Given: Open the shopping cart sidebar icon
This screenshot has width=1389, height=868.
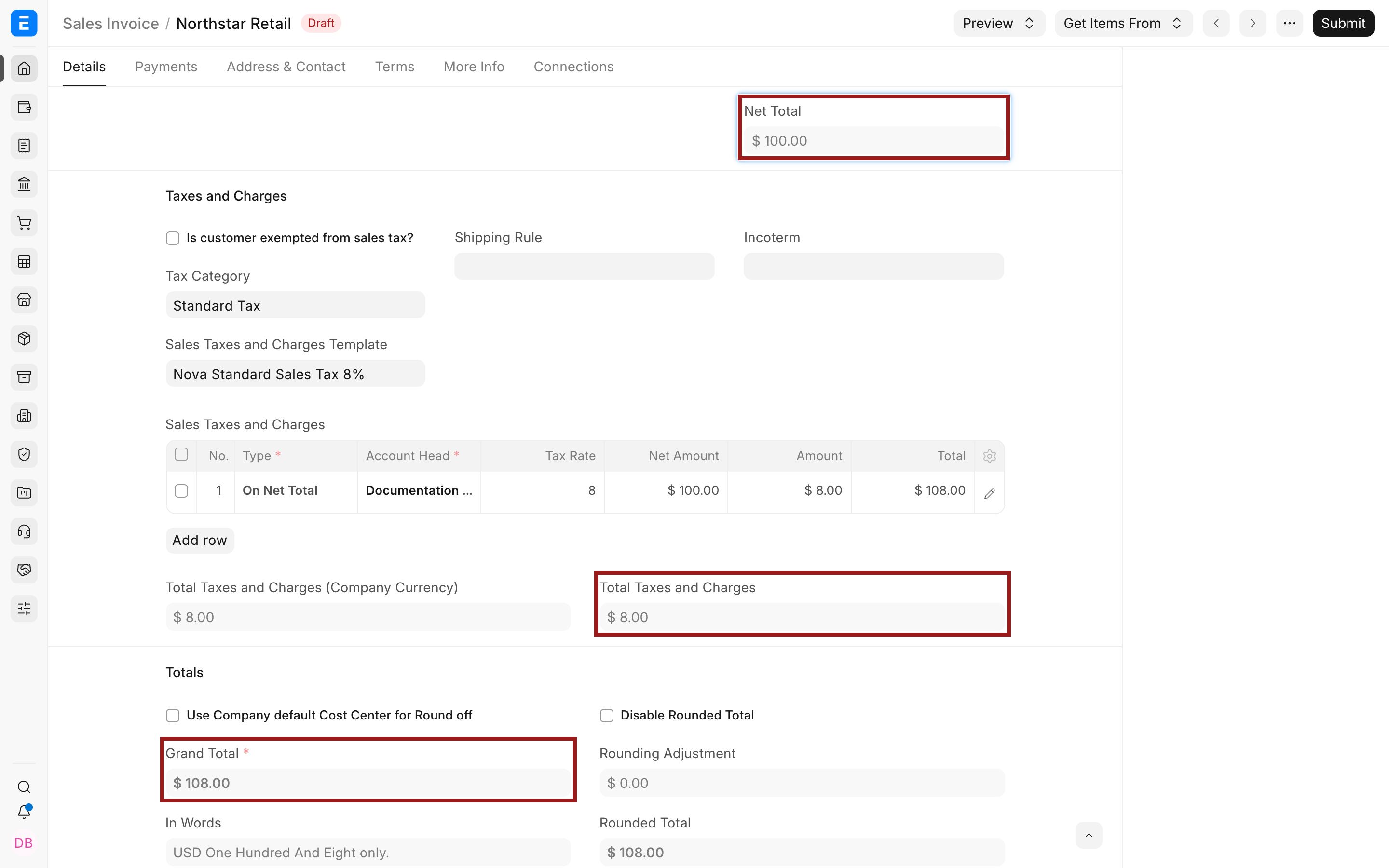Looking at the screenshot, I should [24, 223].
